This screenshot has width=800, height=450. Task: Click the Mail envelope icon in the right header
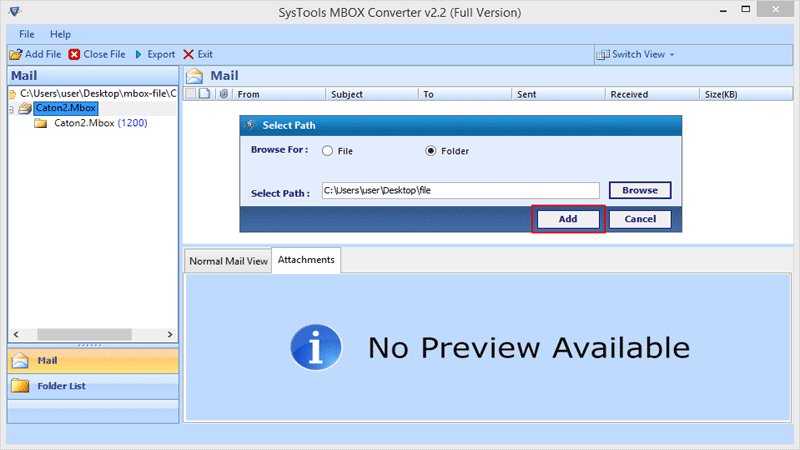pos(194,76)
